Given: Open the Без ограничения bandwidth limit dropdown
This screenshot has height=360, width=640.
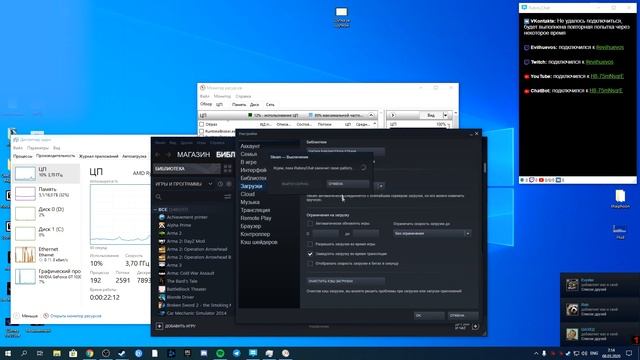Looking at the screenshot, I should pos(432,233).
